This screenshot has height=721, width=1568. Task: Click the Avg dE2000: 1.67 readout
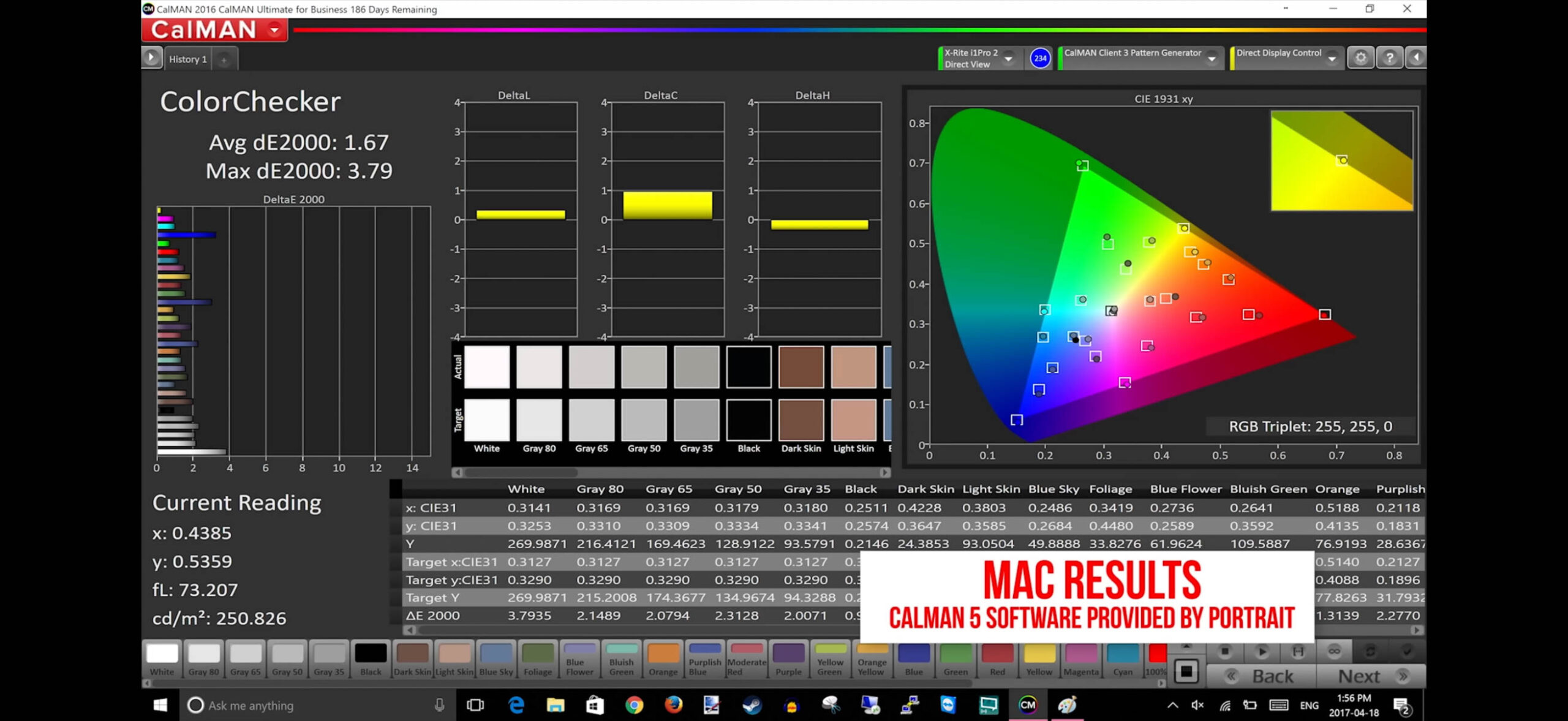coord(299,142)
